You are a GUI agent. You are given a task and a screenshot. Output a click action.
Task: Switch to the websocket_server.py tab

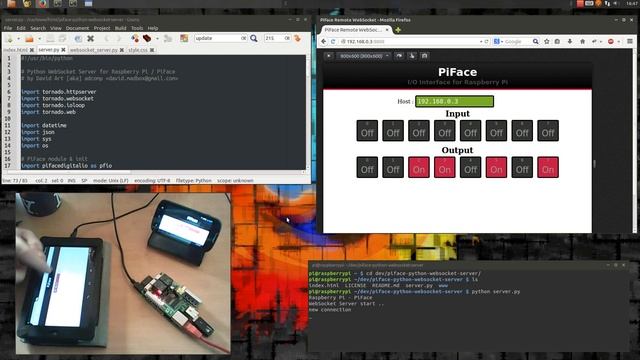pos(93,50)
